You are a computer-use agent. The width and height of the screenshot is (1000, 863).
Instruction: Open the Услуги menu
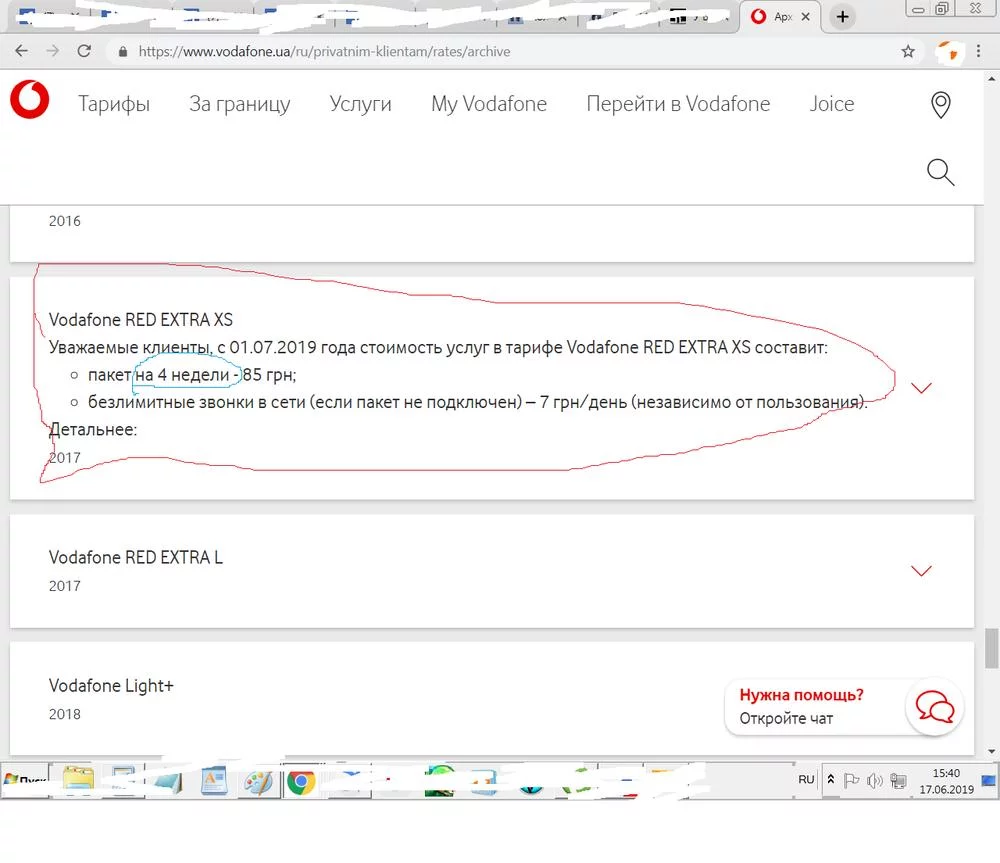(360, 103)
